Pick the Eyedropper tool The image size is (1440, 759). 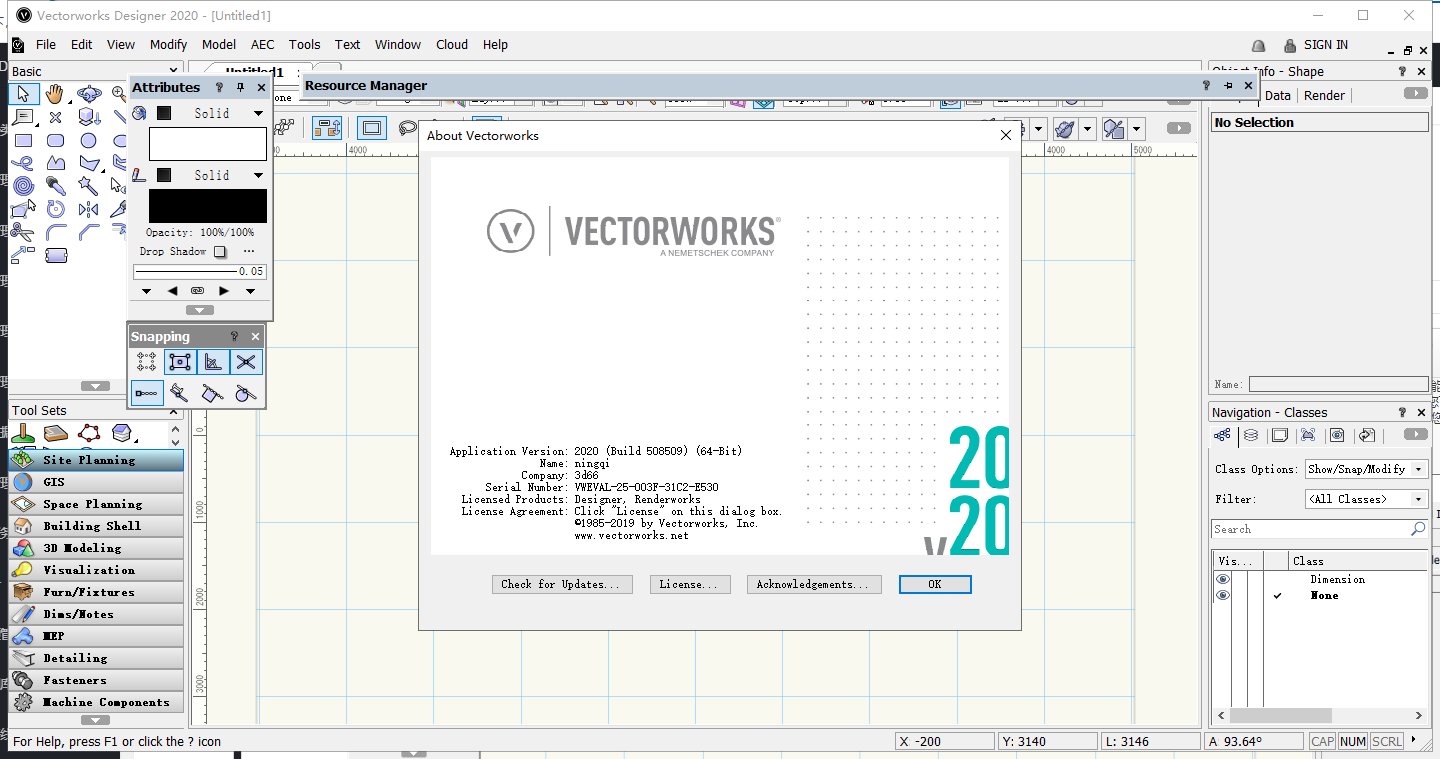pos(55,185)
